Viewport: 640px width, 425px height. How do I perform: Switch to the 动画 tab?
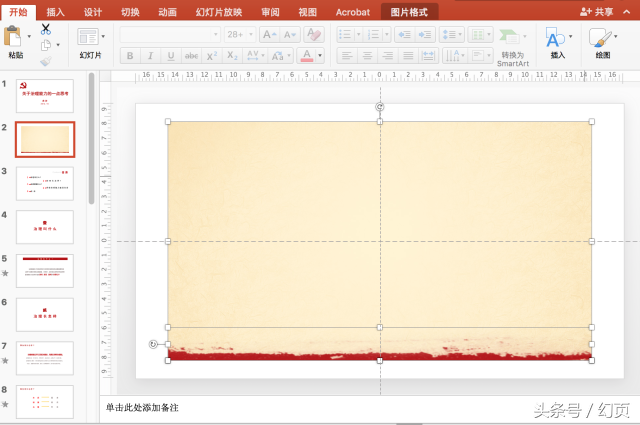coord(168,12)
